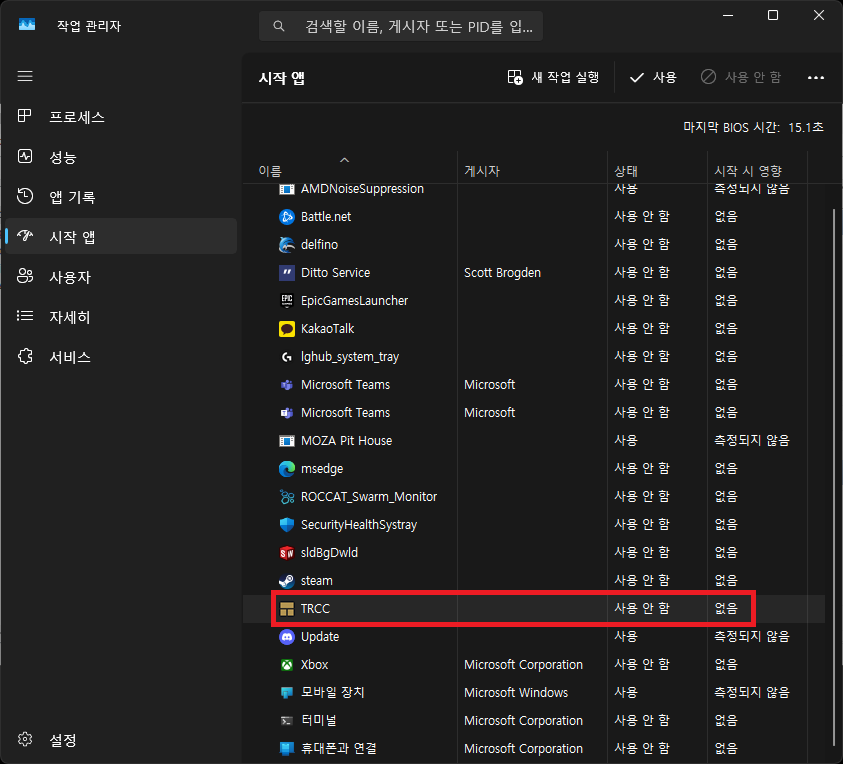
Task: Minimize the Task Manager window
Action: click(728, 15)
